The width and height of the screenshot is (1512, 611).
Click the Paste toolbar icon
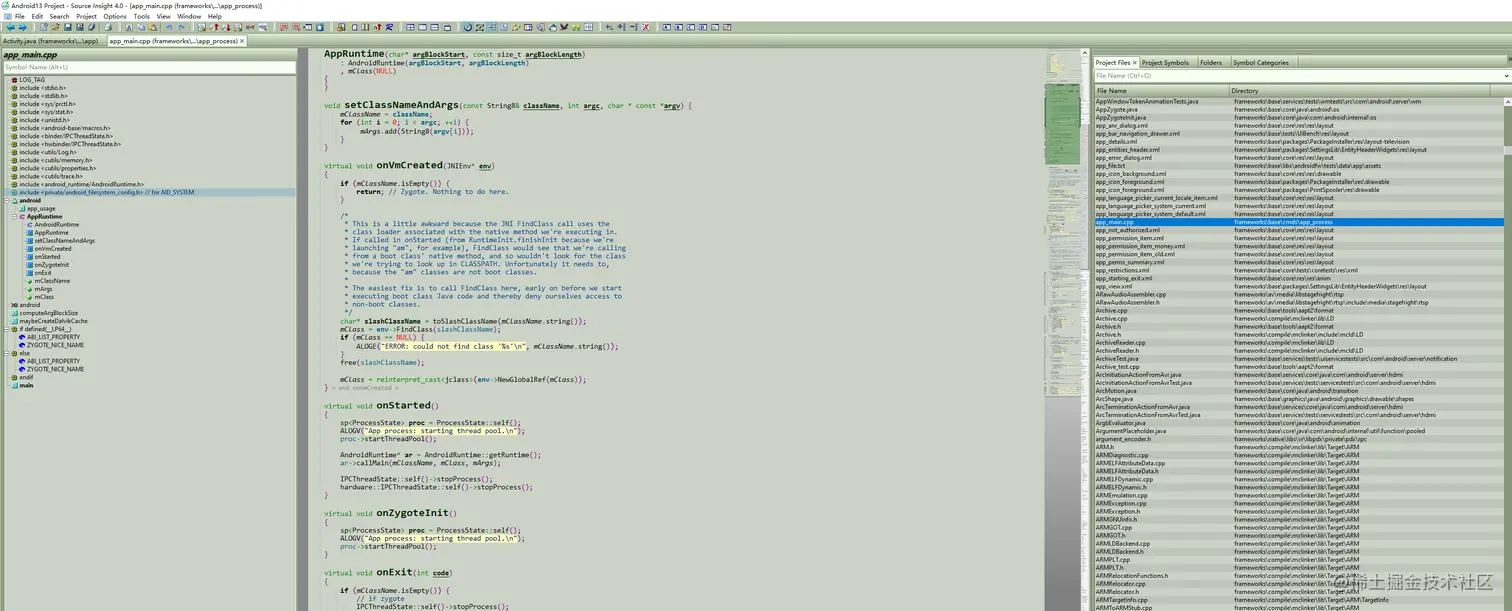coord(152,27)
